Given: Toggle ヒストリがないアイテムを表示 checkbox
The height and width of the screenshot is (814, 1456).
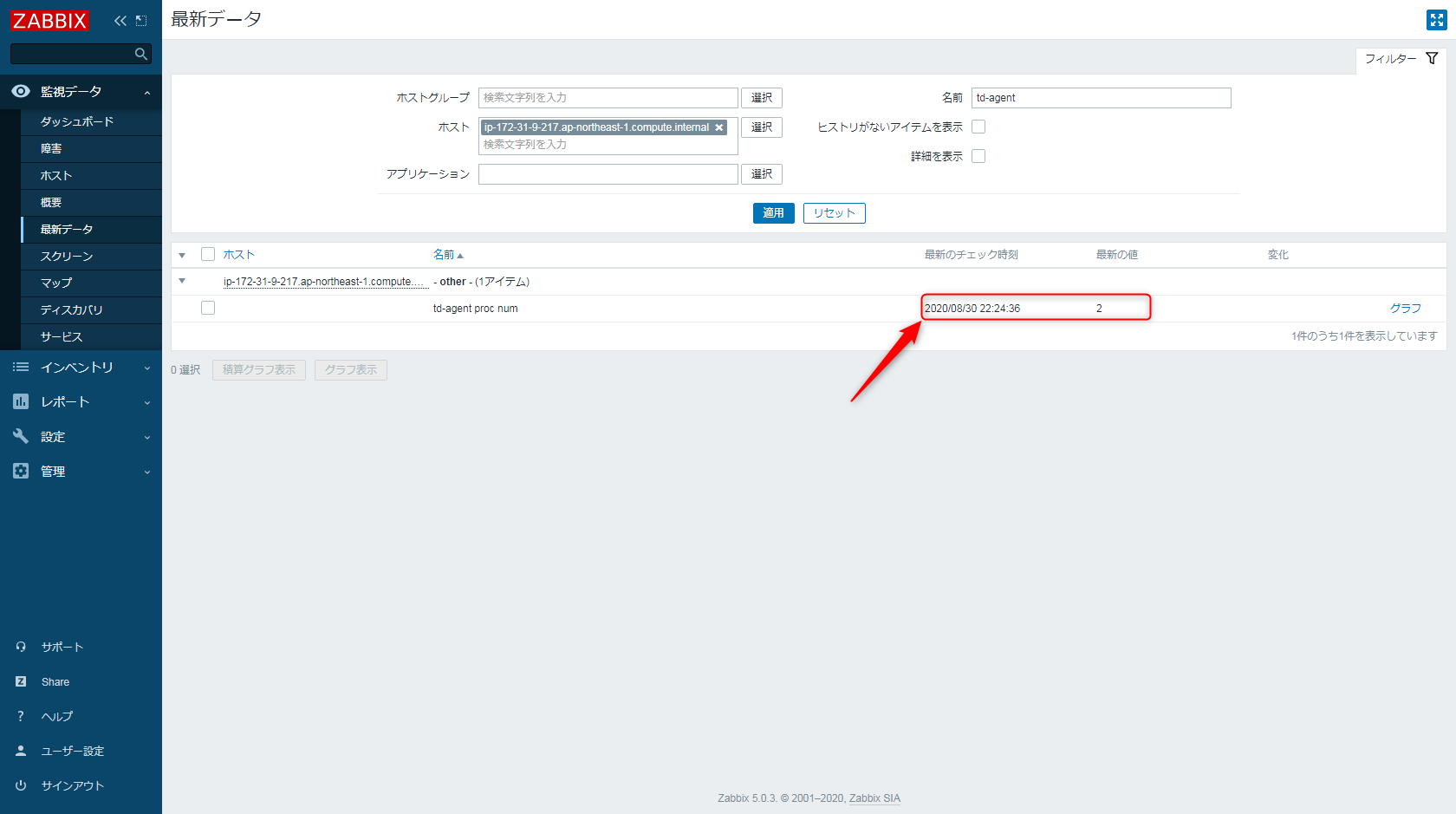Looking at the screenshot, I should point(978,127).
